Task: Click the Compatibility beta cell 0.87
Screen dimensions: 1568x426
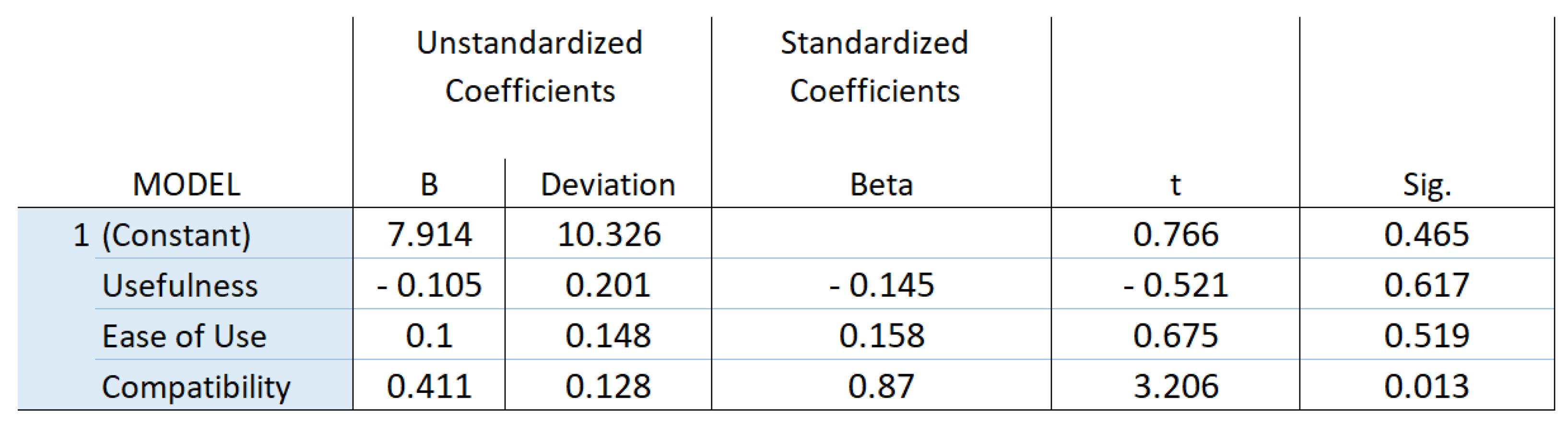Action: [x=881, y=387]
